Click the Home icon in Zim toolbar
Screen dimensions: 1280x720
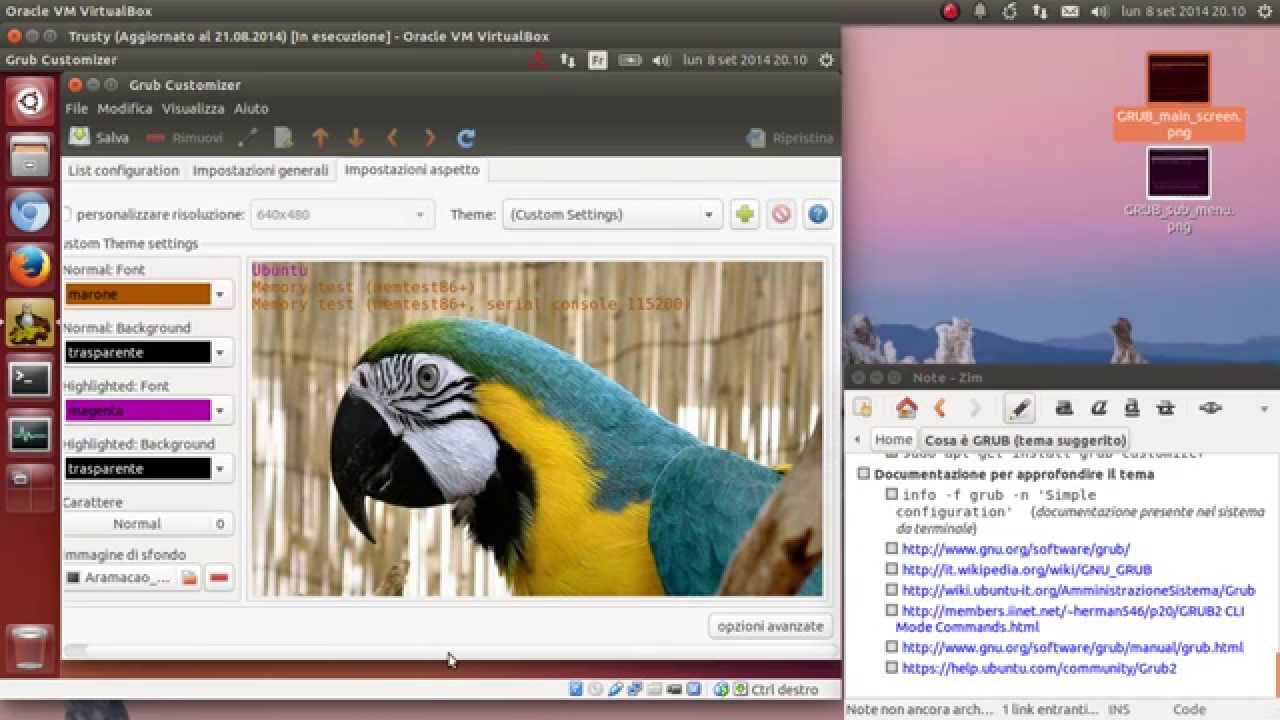(907, 407)
